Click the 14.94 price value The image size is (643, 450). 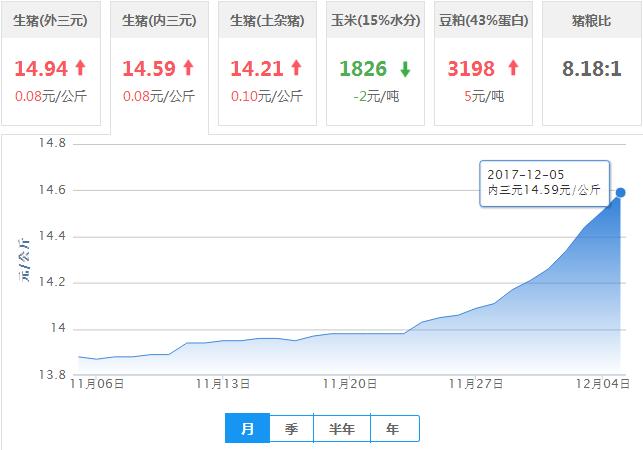pyautogui.click(x=41, y=69)
